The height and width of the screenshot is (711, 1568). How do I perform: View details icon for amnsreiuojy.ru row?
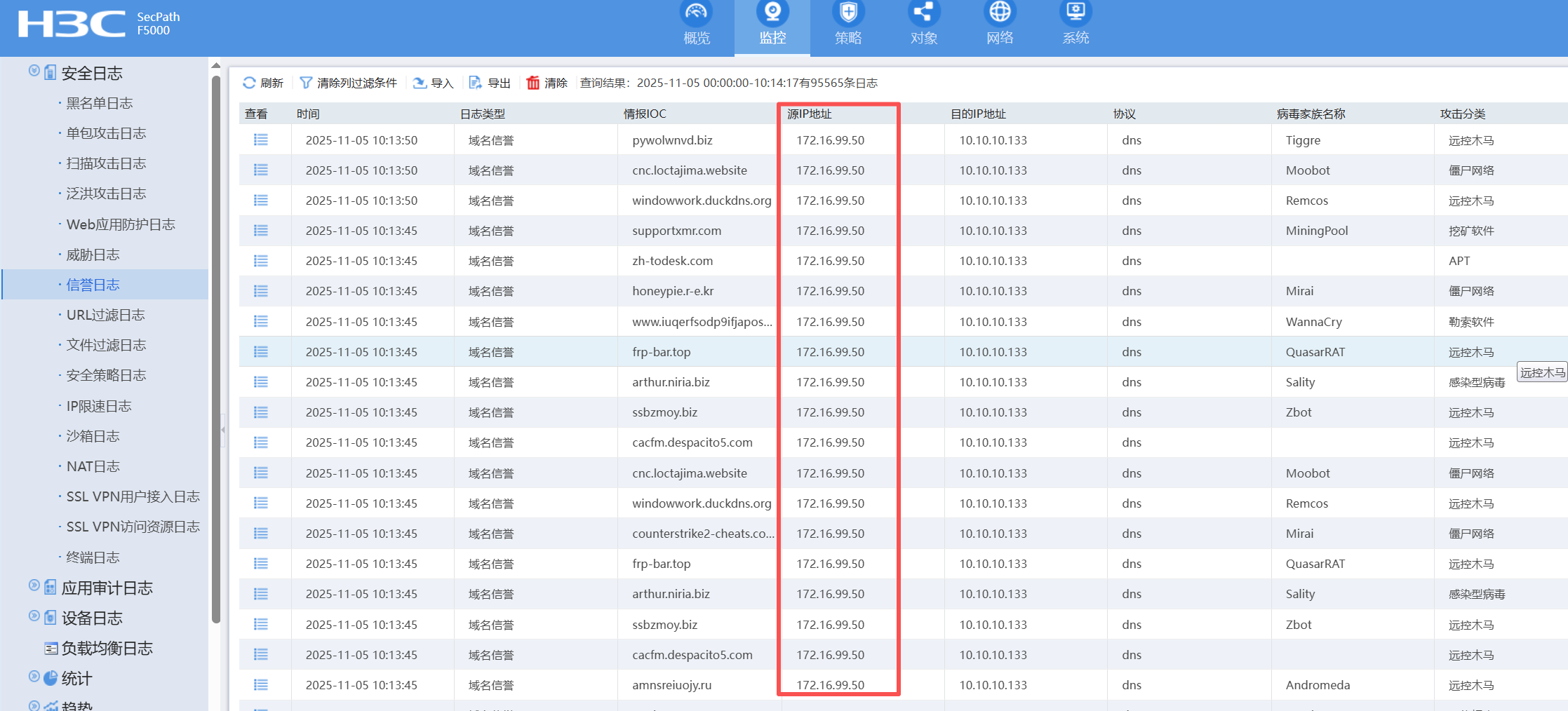pyautogui.click(x=261, y=685)
